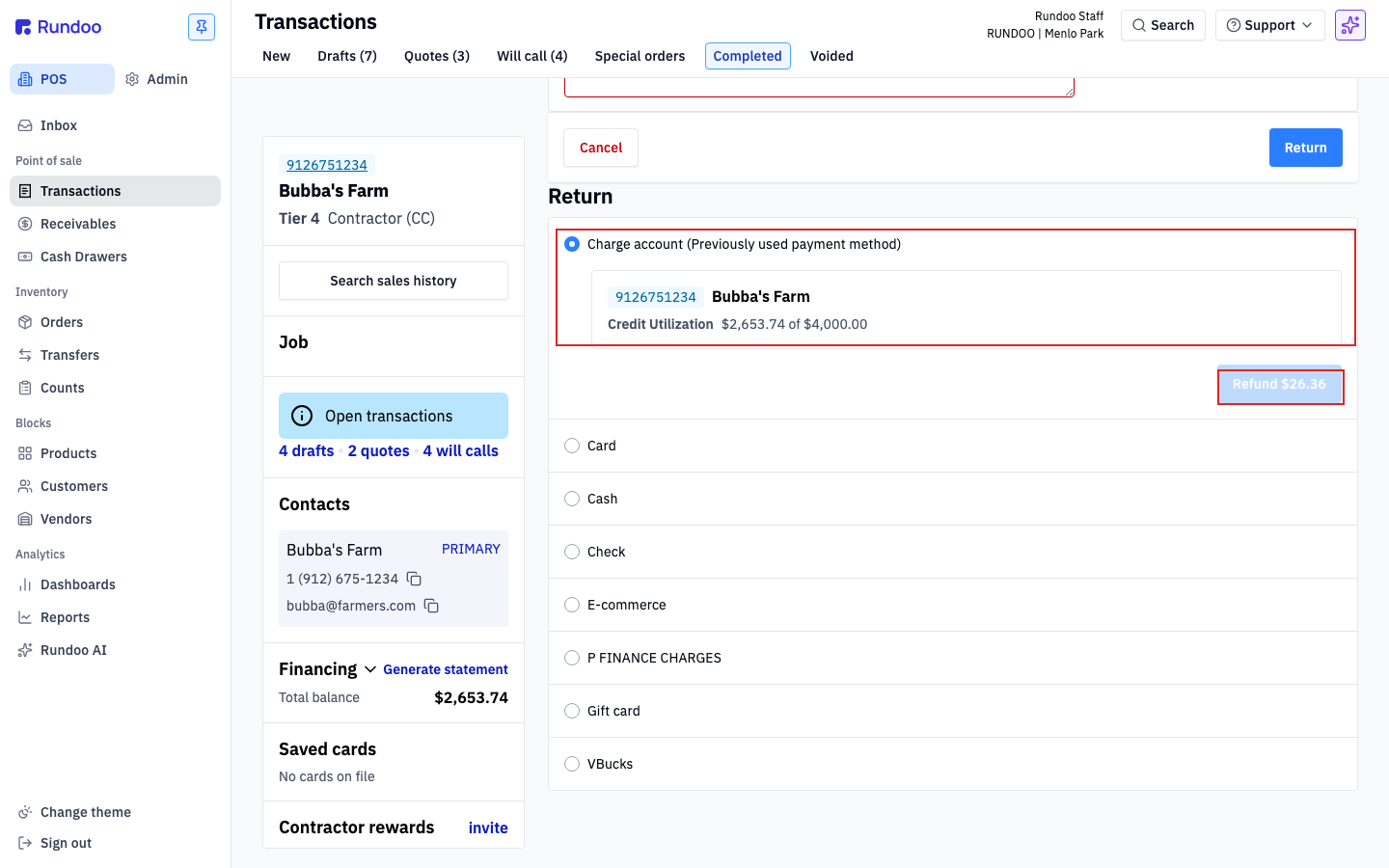Open the Will call (4) tab
This screenshot has width=1389, height=868.
(532, 56)
